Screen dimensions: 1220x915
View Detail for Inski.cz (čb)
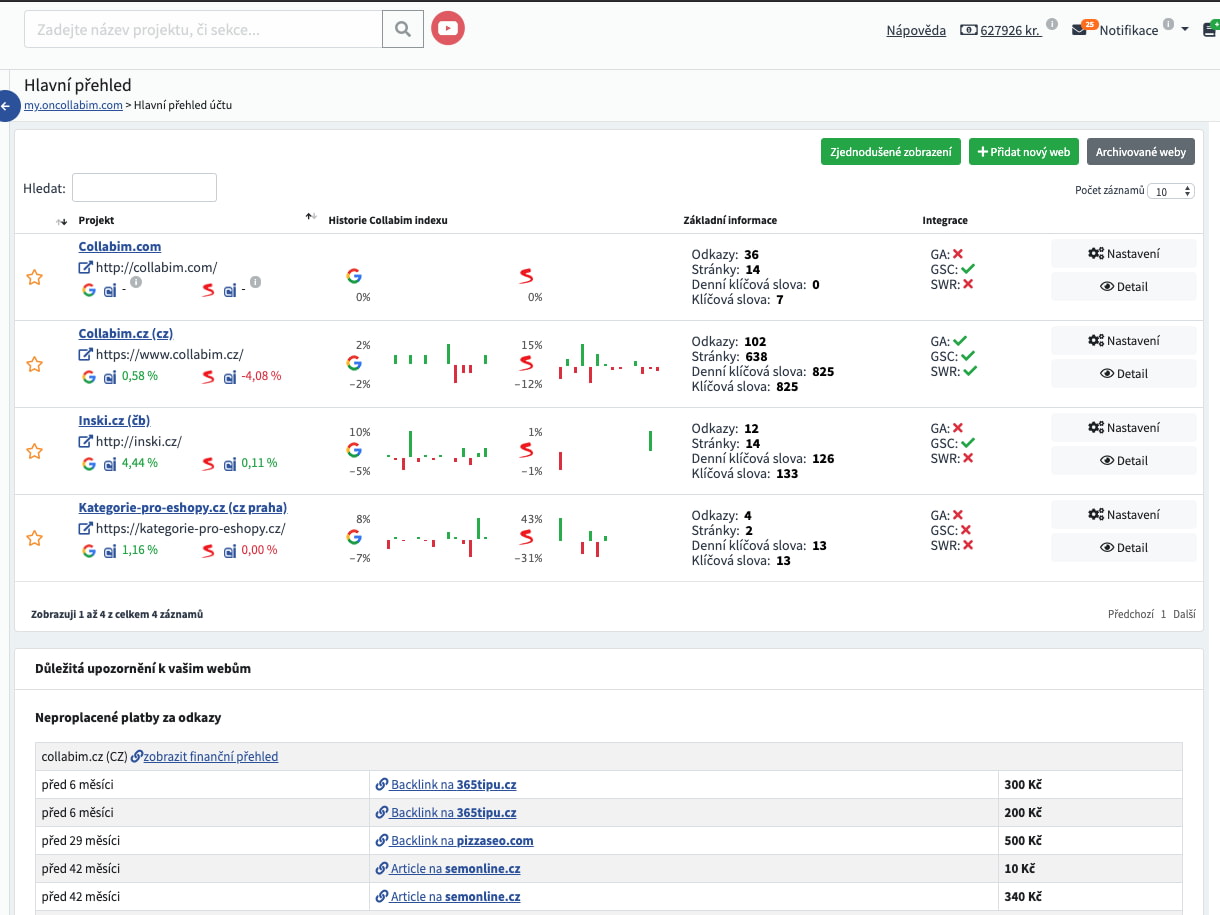pyautogui.click(x=1124, y=461)
